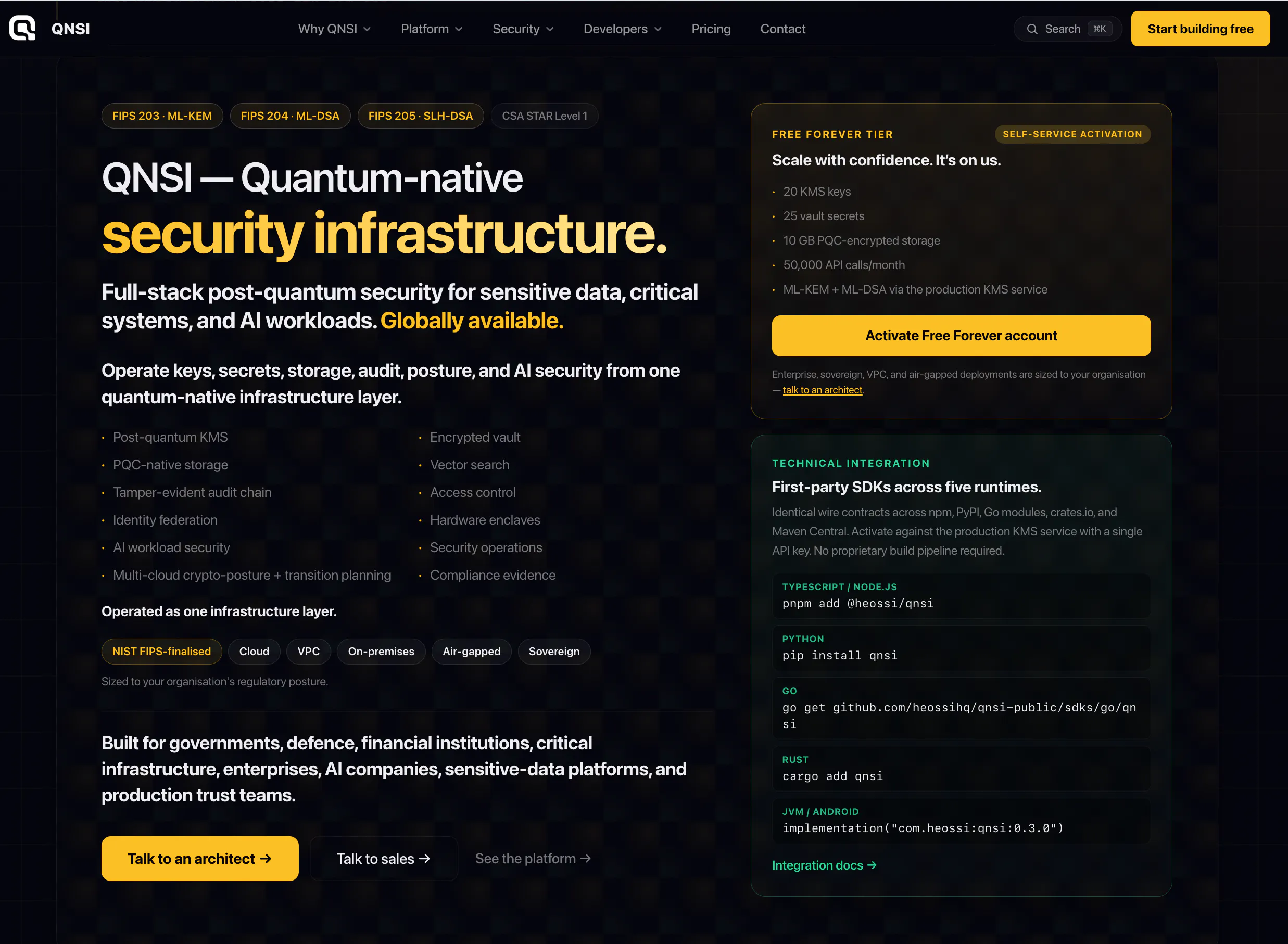Follow the underlined talk to an architect link

pyautogui.click(x=822, y=390)
